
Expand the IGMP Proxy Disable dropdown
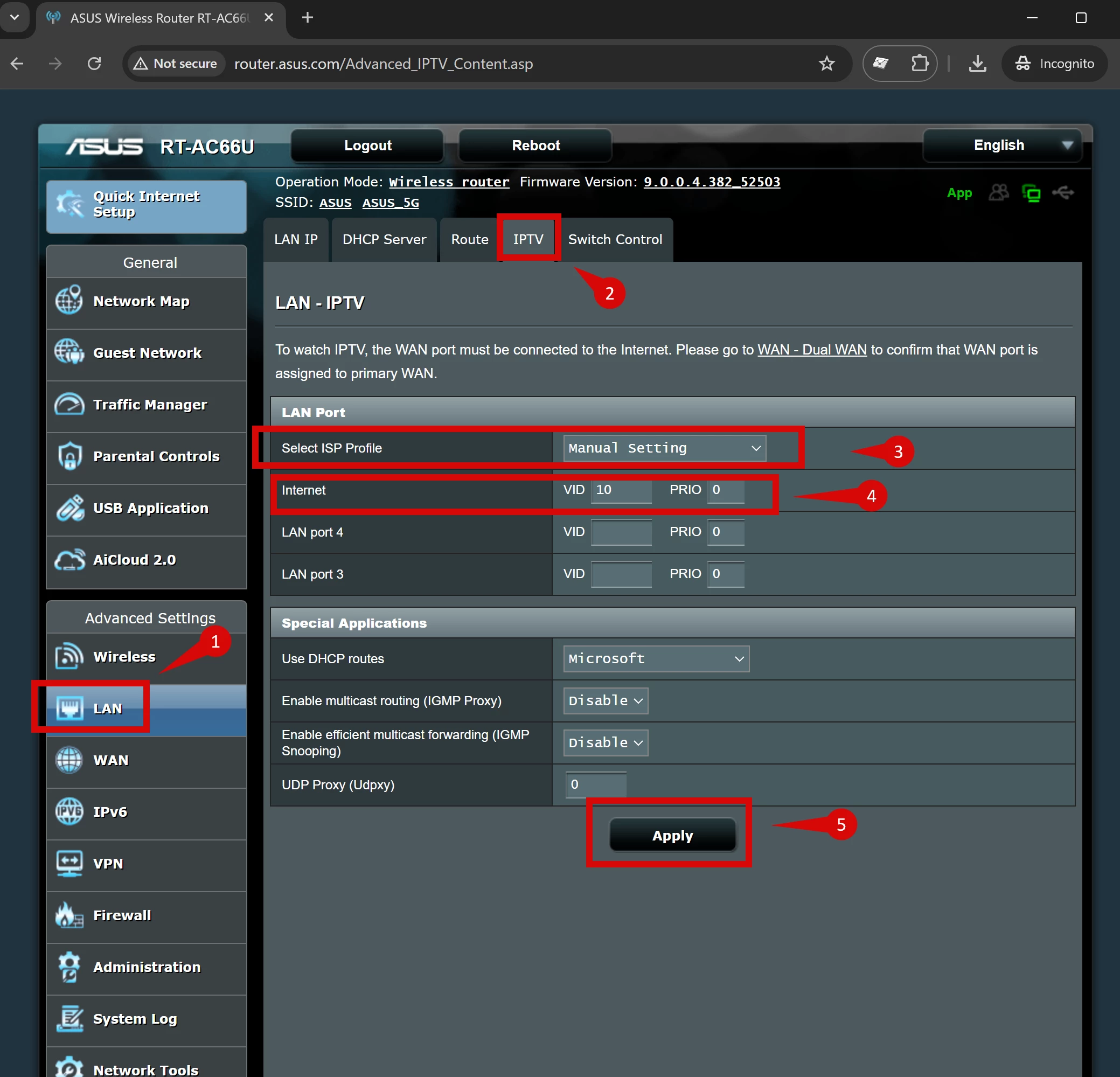coord(605,701)
